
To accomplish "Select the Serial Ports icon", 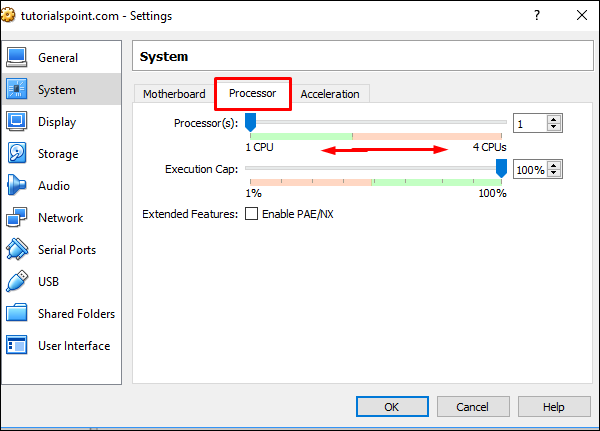I will [x=17, y=250].
